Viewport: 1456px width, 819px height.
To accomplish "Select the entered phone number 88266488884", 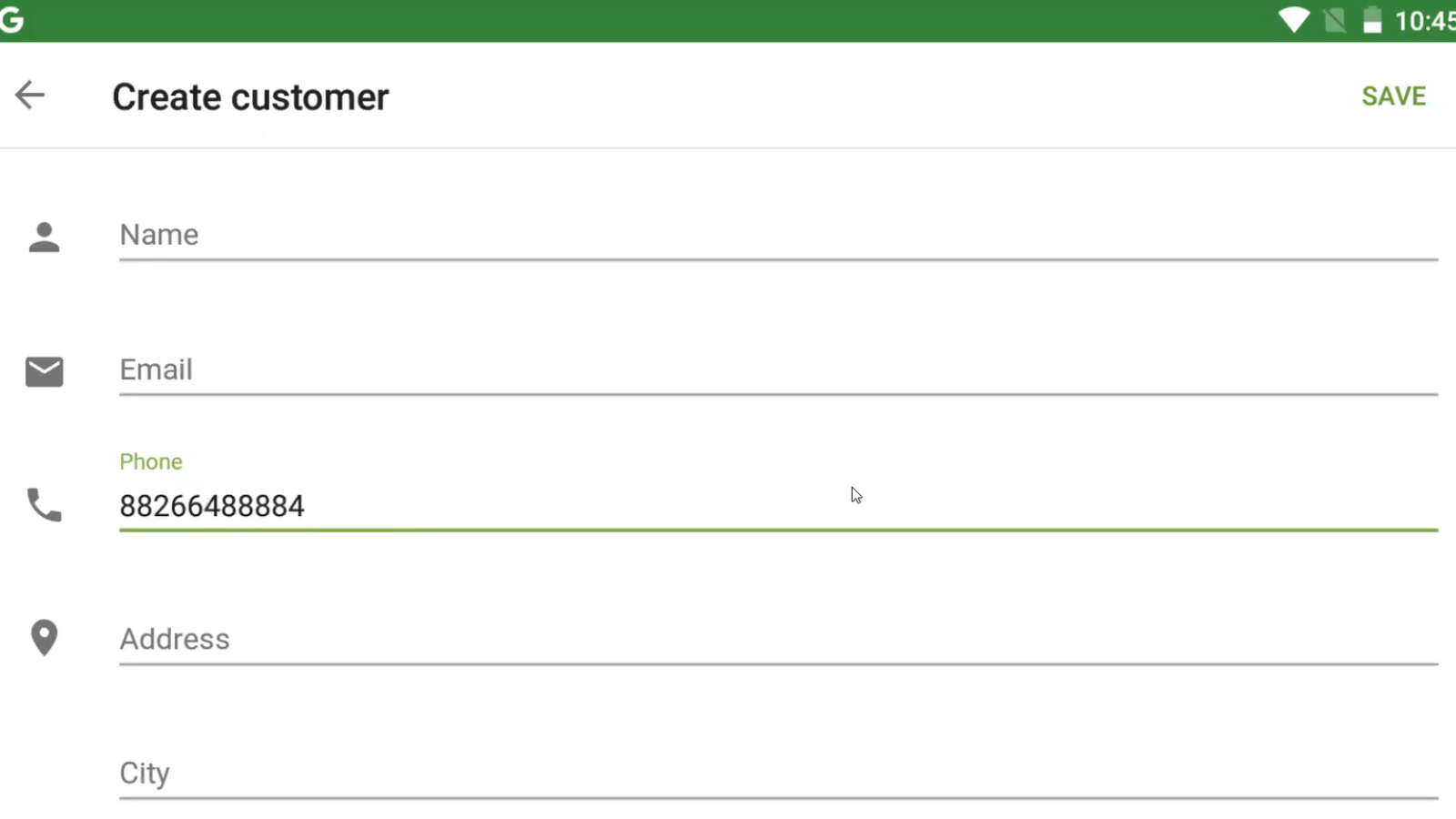I will pos(211,506).
